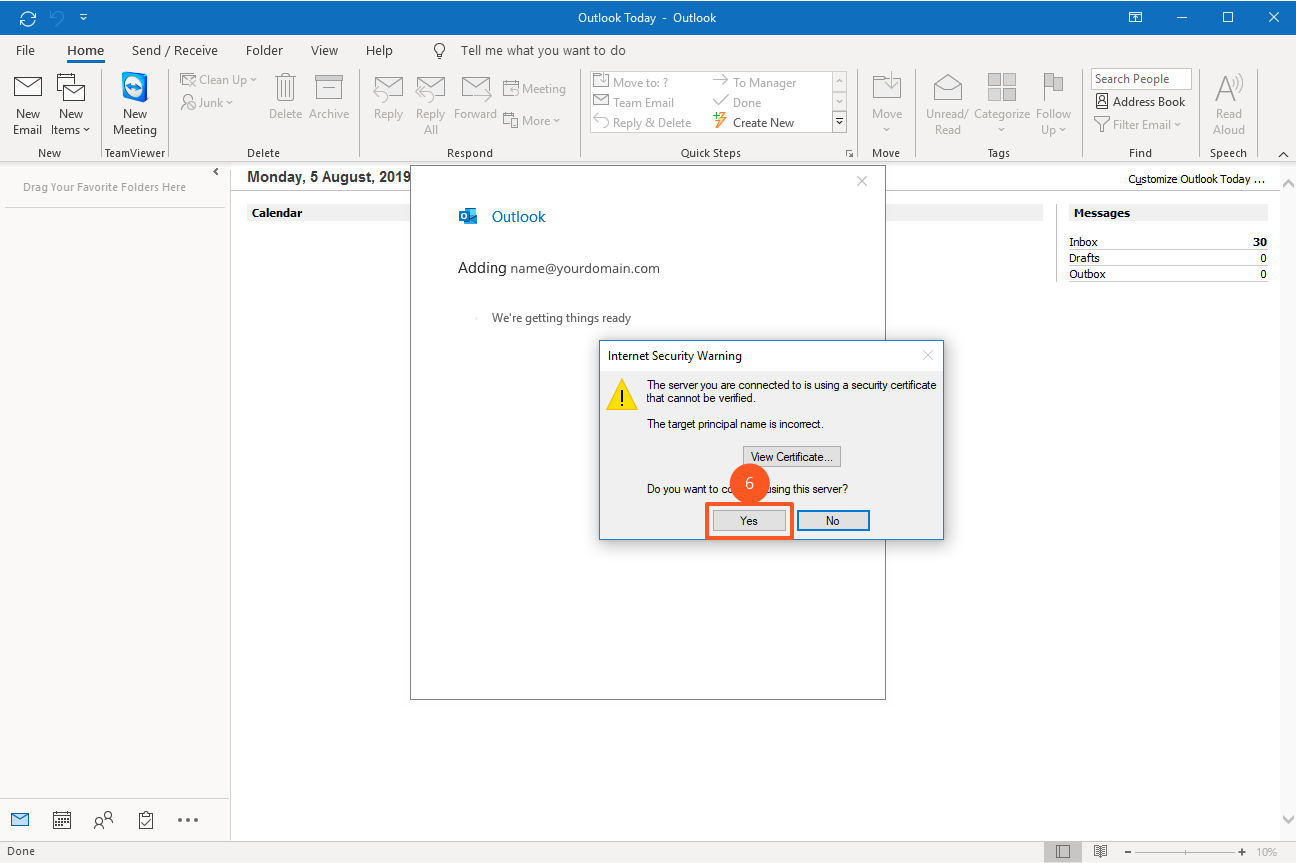Open Tasks view clipboard icon
1296x863 pixels.
pos(146,820)
